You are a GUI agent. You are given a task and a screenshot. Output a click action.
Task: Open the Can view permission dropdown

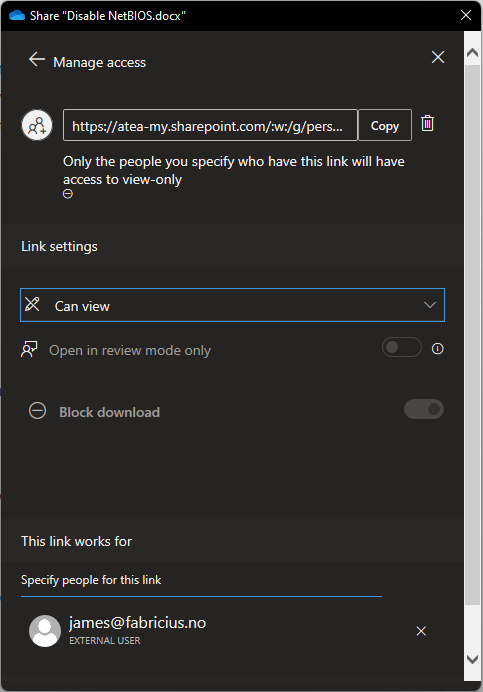tap(232, 305)
